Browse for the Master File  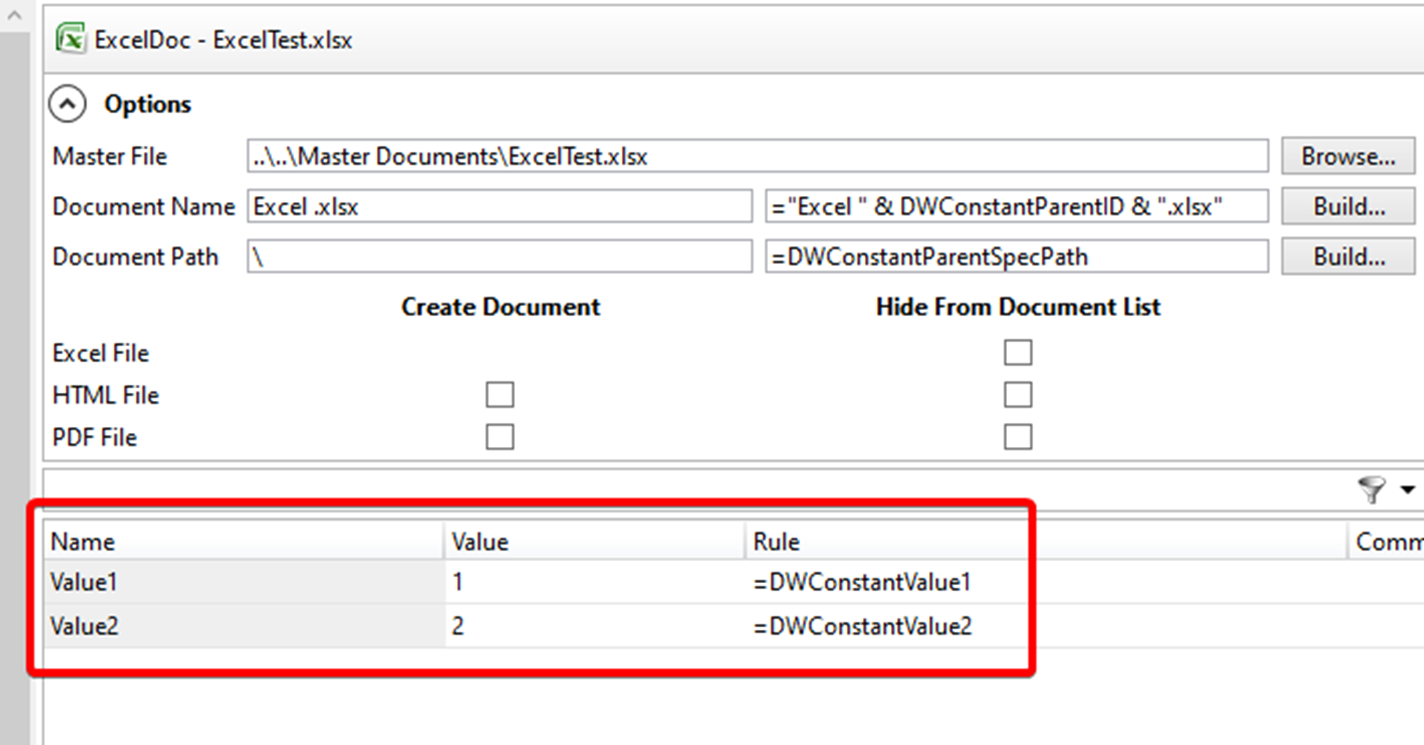click(x=1346, y=156)
